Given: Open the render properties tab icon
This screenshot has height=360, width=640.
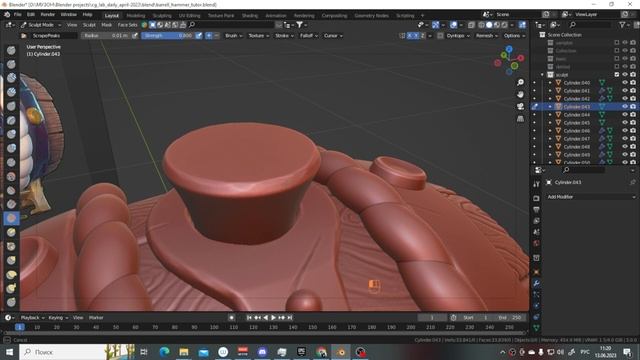Looking at the screenshot, I should 536,198.
